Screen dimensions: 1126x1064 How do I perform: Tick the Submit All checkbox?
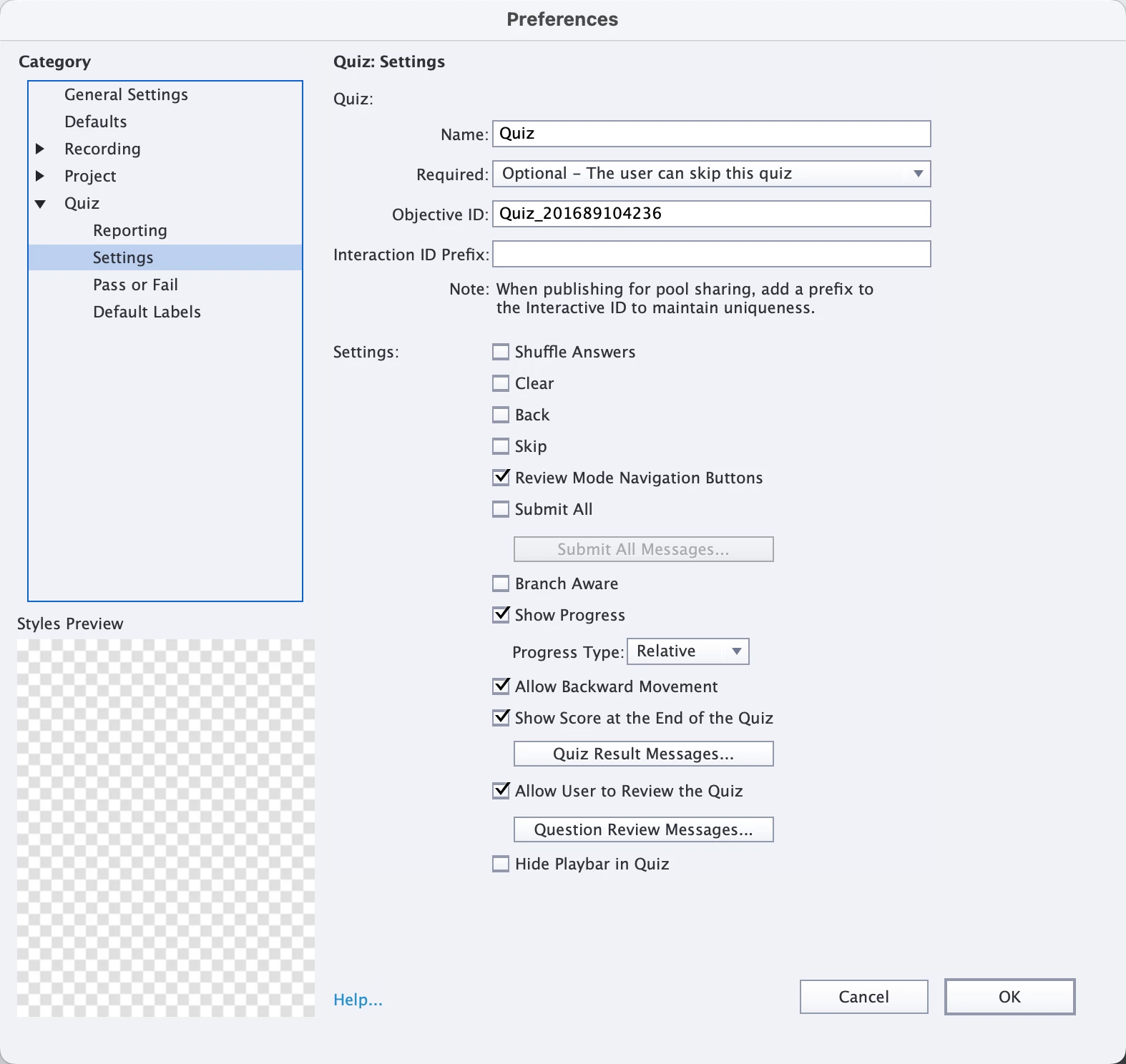(501, 509)
